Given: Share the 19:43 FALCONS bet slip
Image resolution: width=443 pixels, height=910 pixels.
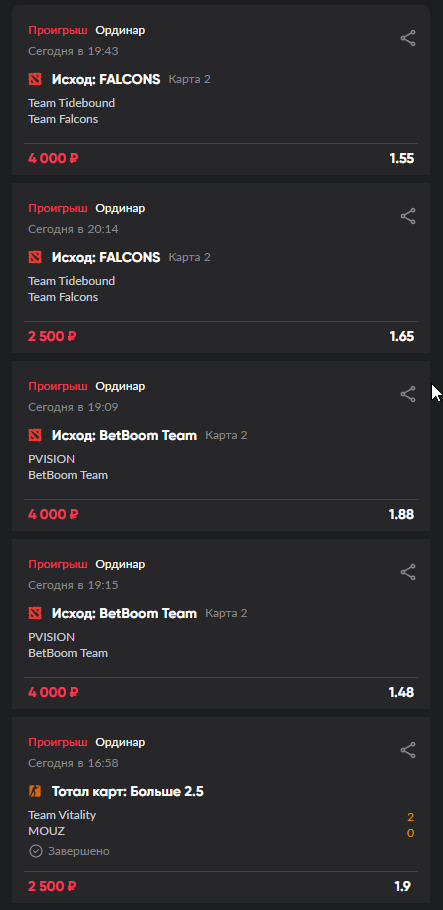Looking at the screenshot, I should (x=408, y=39).
